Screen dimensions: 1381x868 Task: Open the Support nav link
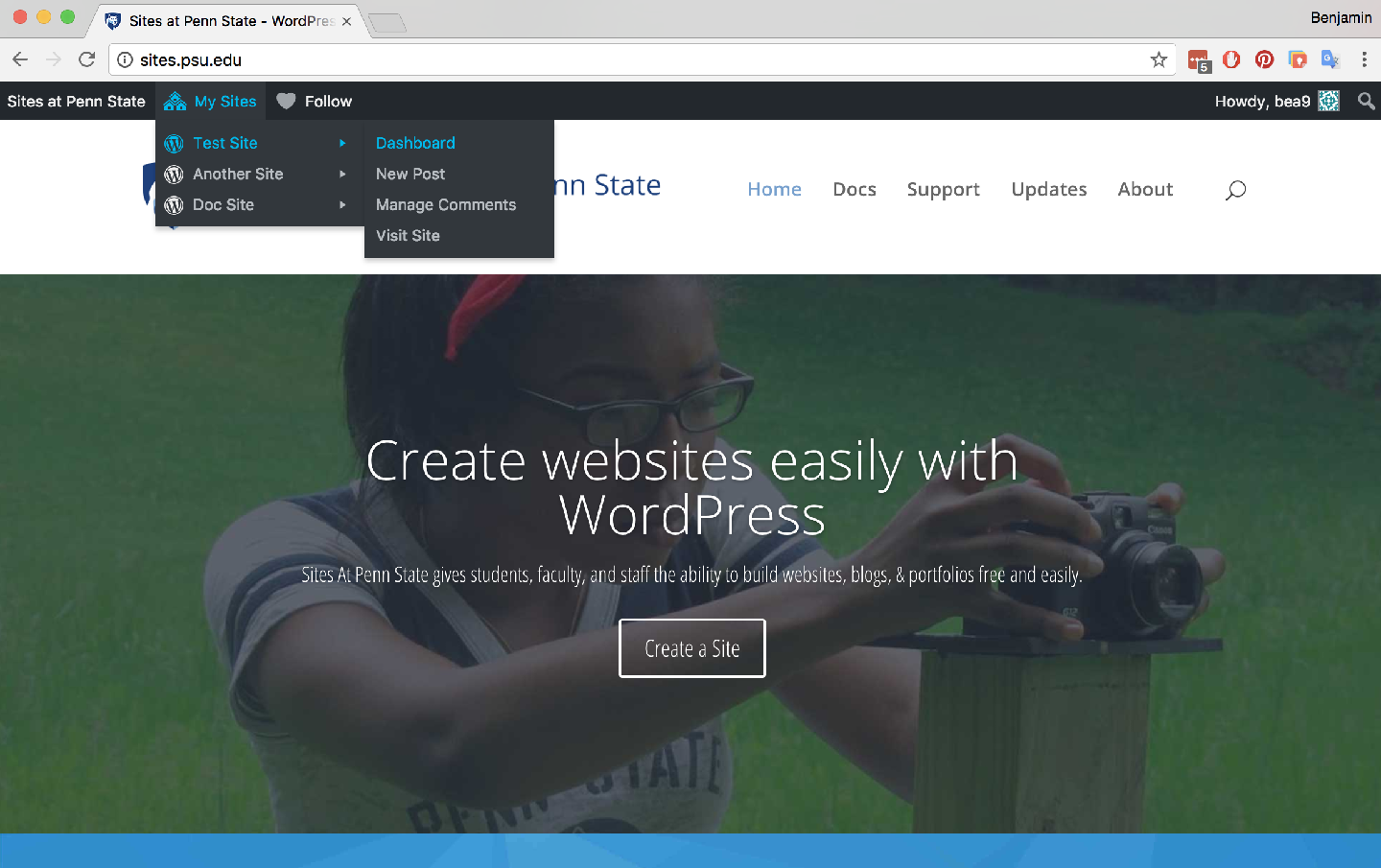tap(944, 190)
